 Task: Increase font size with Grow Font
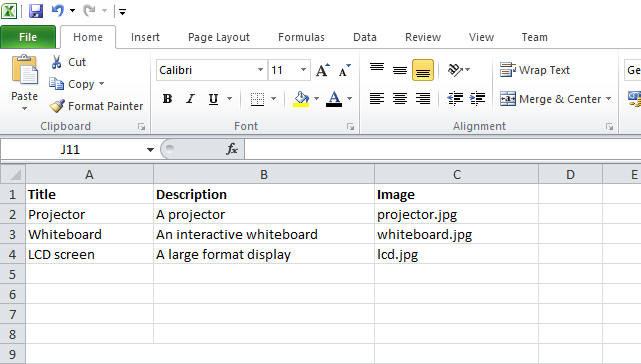point(323,70)
